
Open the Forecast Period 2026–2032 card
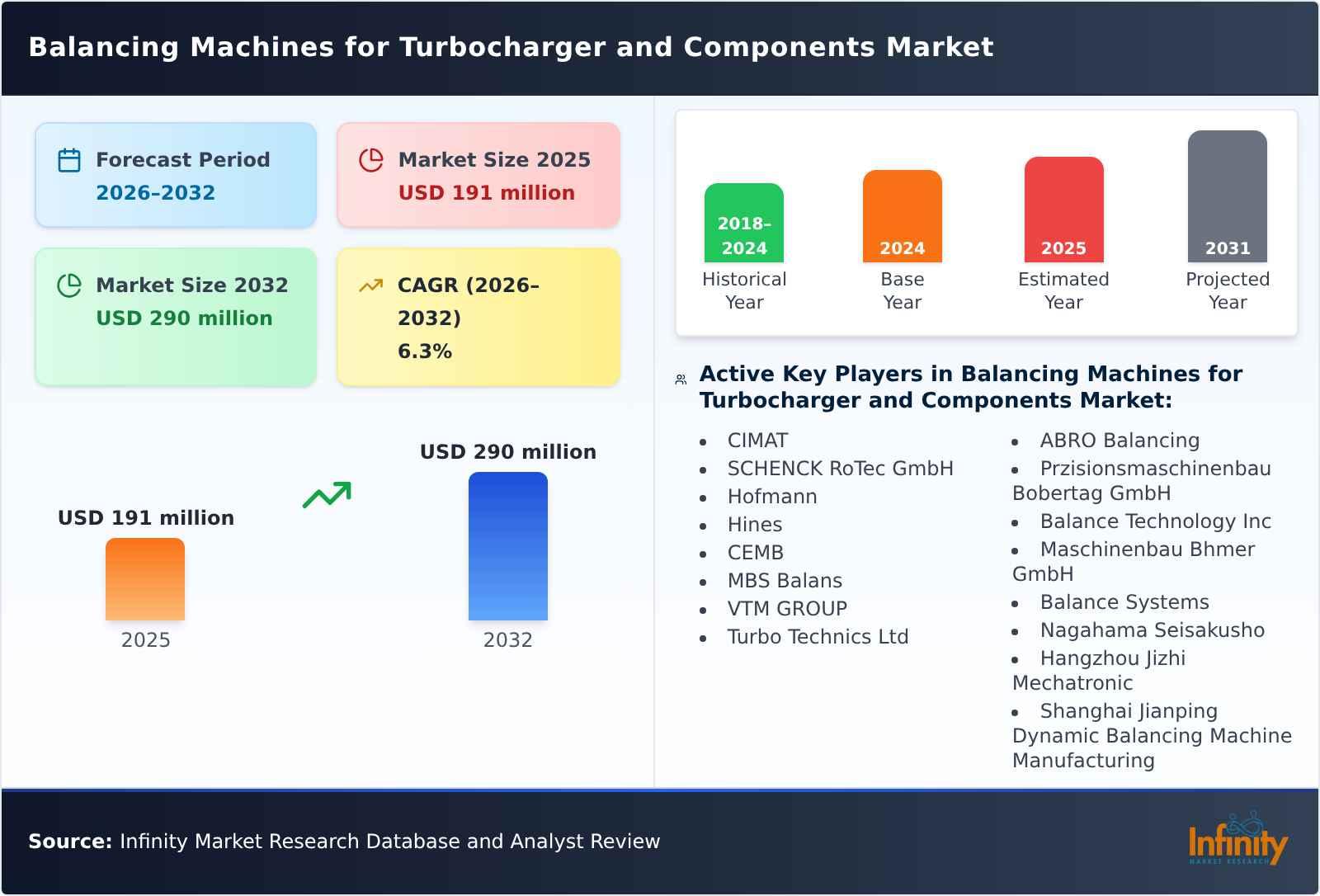[176, 174]
